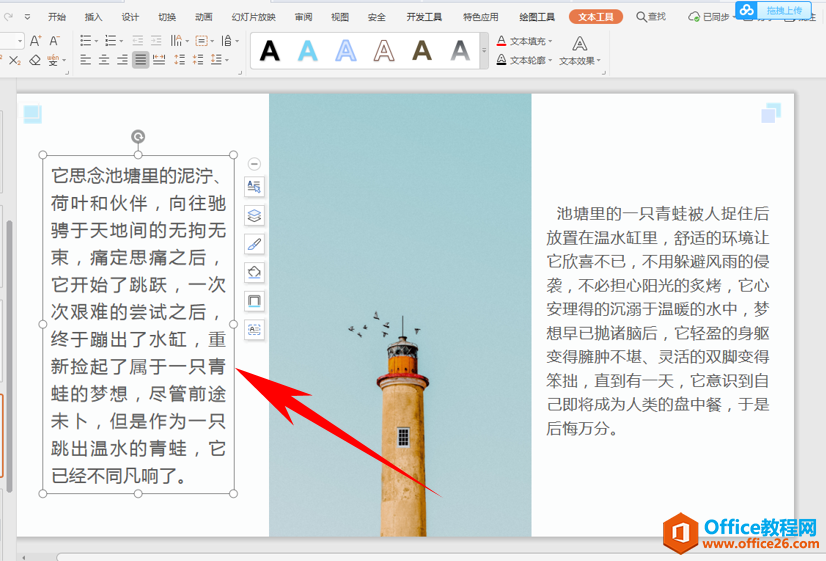
Task: Apply the solid black text style preset
Action: click(270, 50)
